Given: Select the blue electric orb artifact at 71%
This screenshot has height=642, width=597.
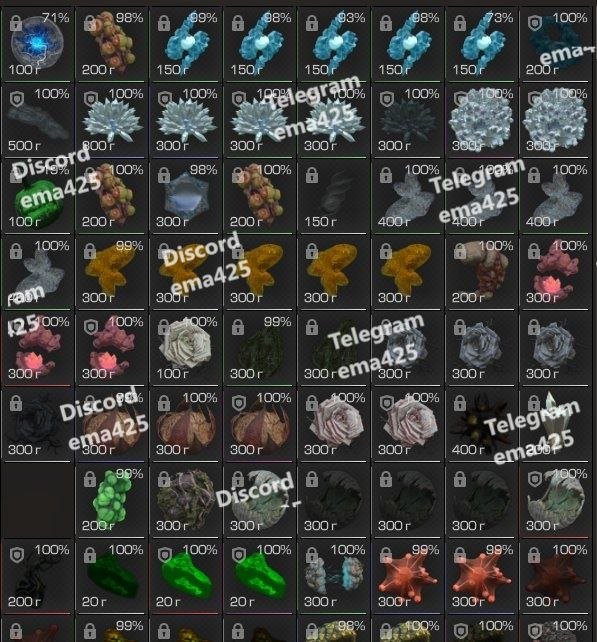Looking at the screenshot, I should pyautogui.click(x=37, y=43).
